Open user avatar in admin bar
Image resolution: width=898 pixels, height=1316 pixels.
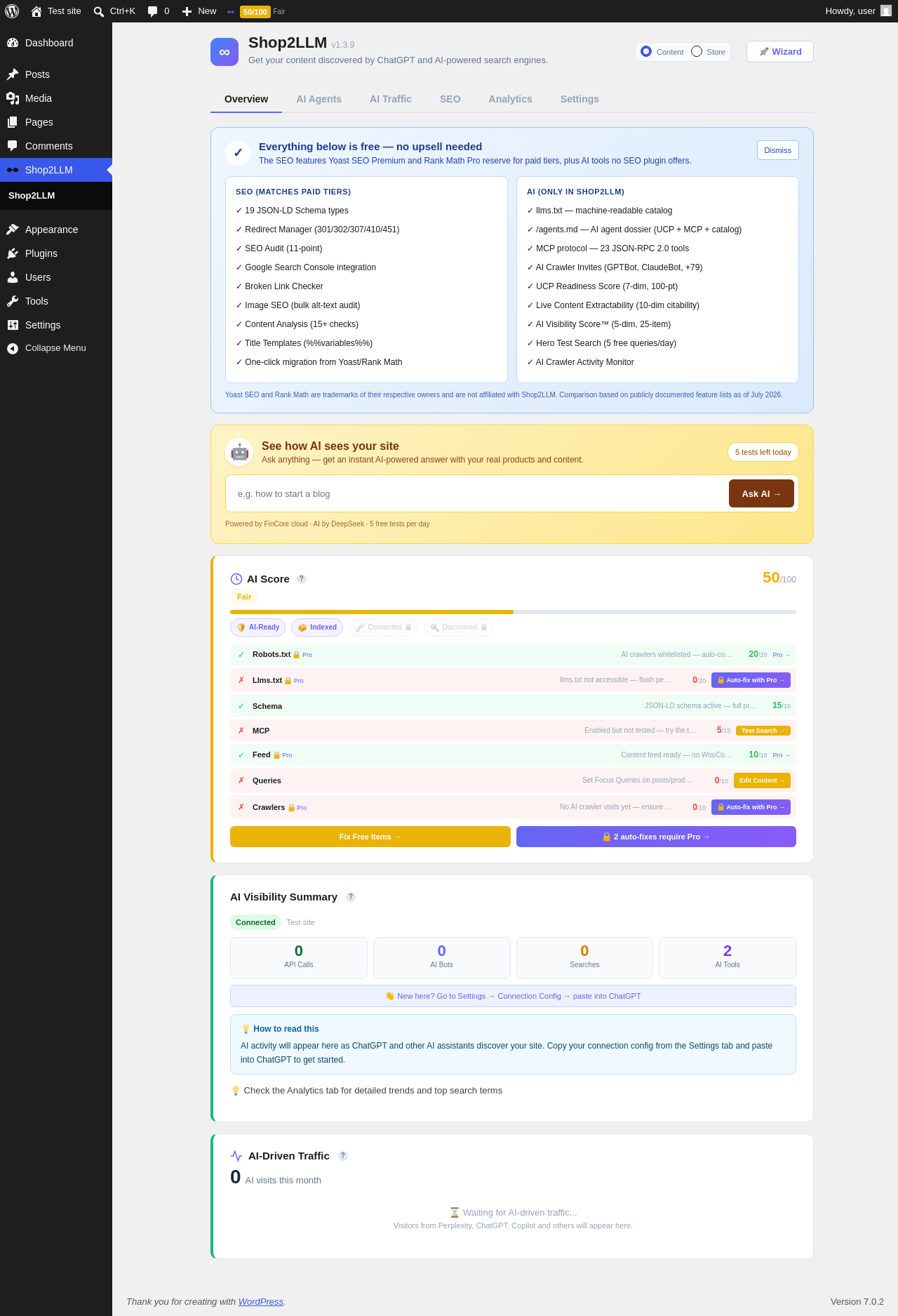pyautogui.click(x=886, y=11)
